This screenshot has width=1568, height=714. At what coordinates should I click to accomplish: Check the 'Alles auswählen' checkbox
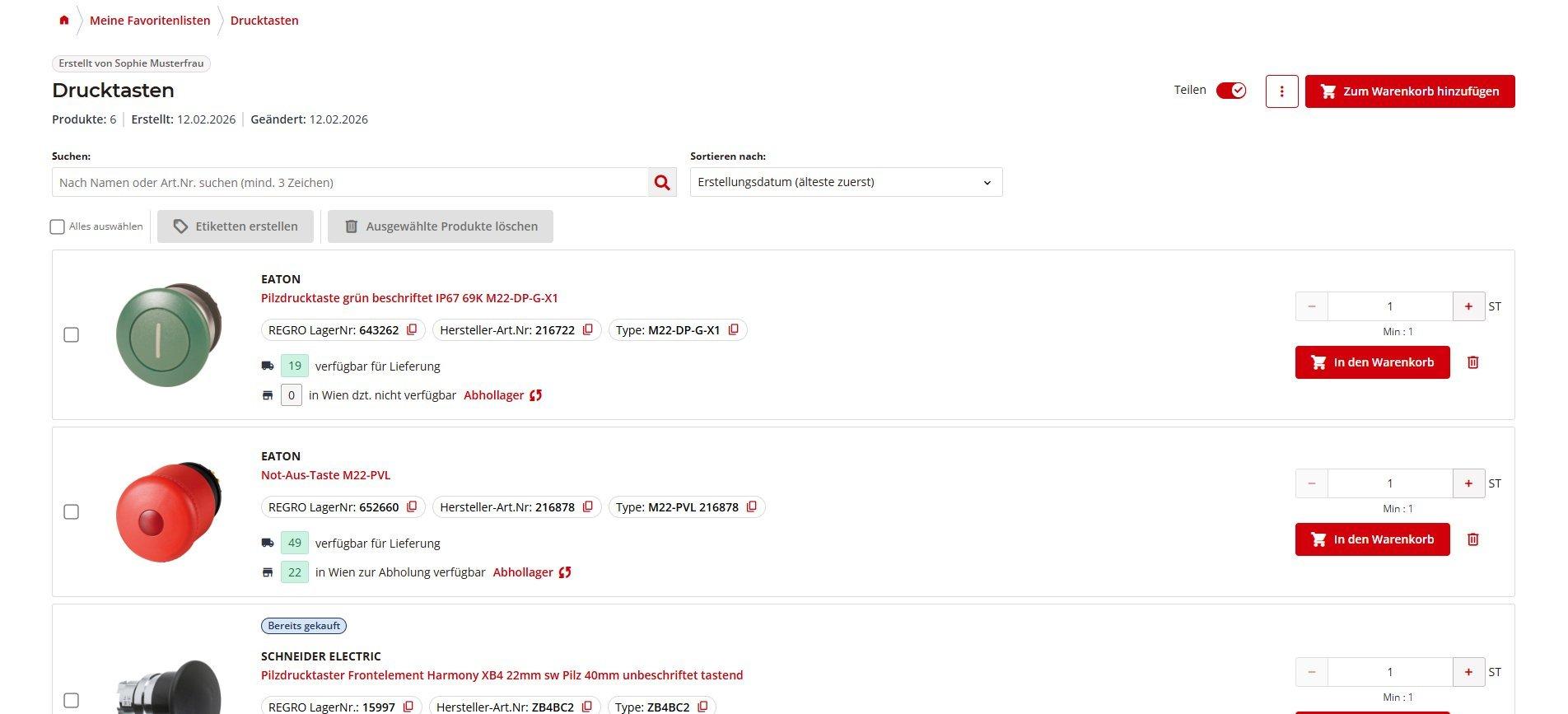58,226
